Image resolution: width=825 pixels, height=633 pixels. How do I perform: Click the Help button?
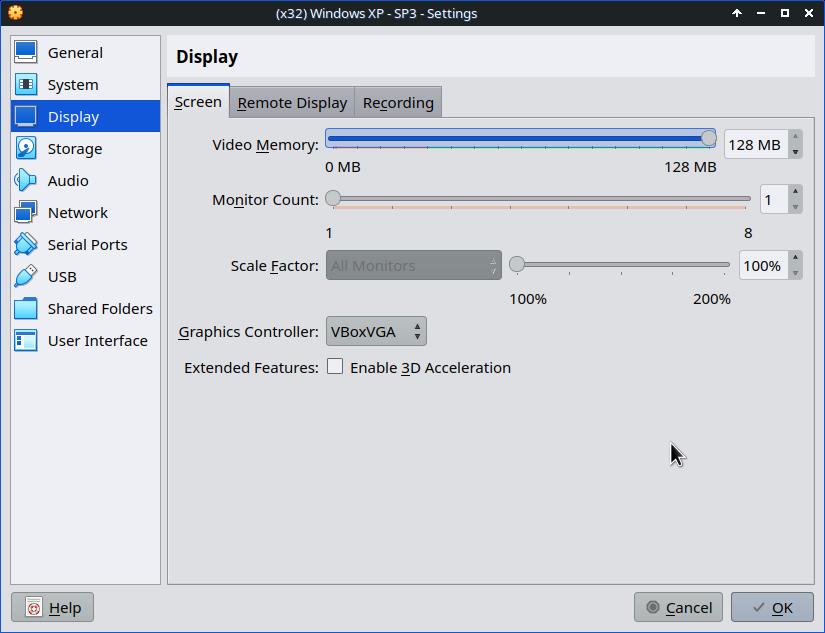point(53,607)
